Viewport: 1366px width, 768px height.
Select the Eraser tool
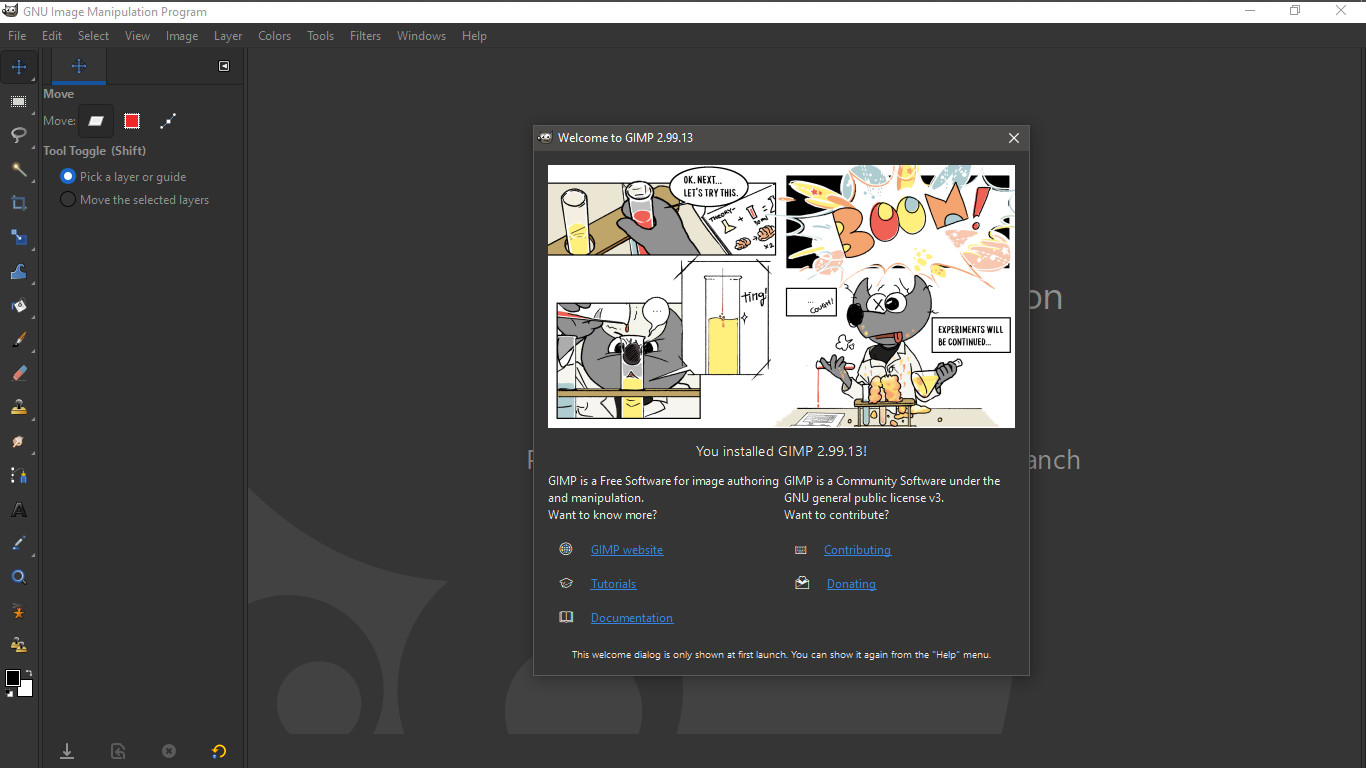(x=19, y=373)
